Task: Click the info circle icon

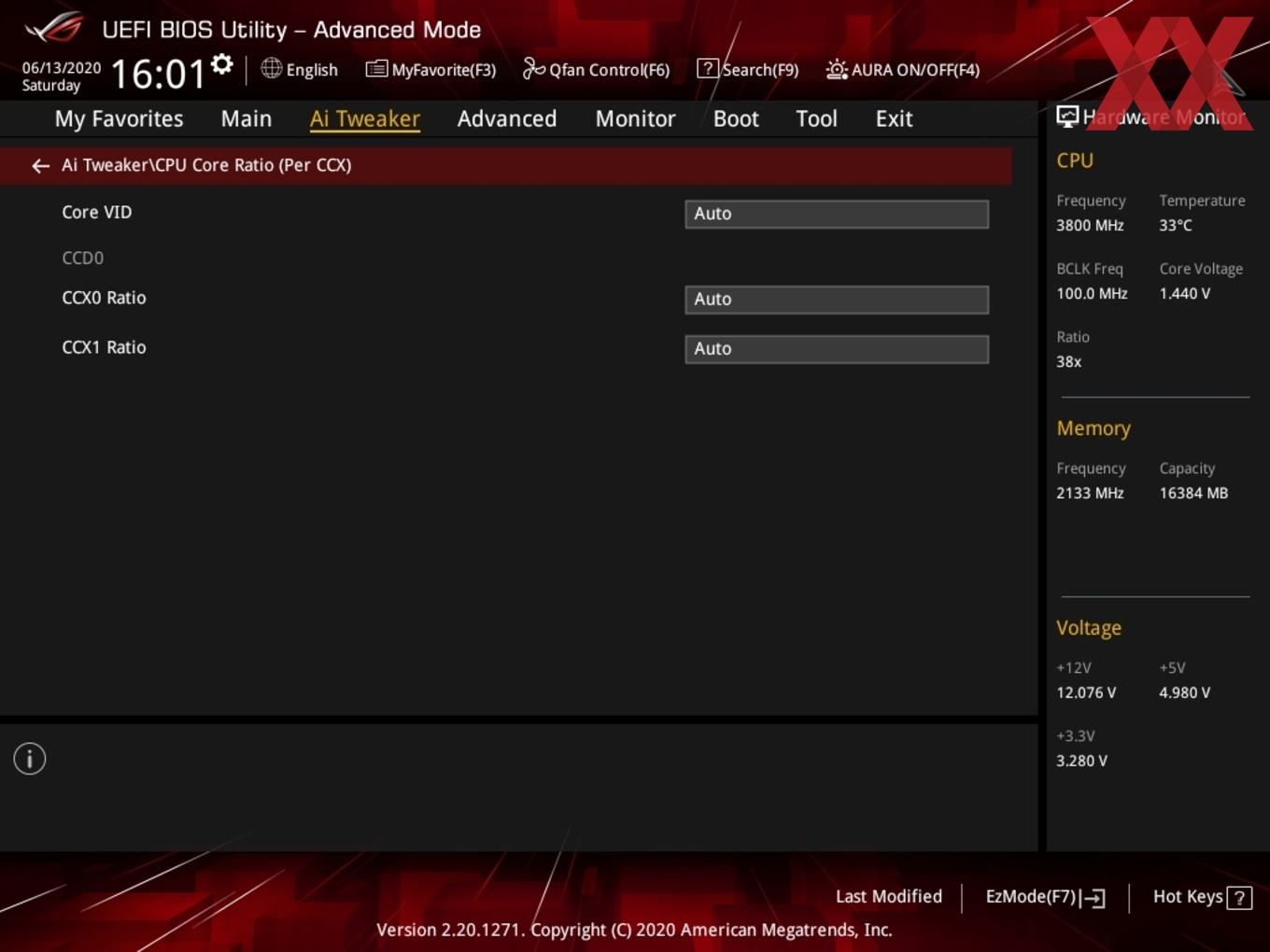Action: coord(30,759)
